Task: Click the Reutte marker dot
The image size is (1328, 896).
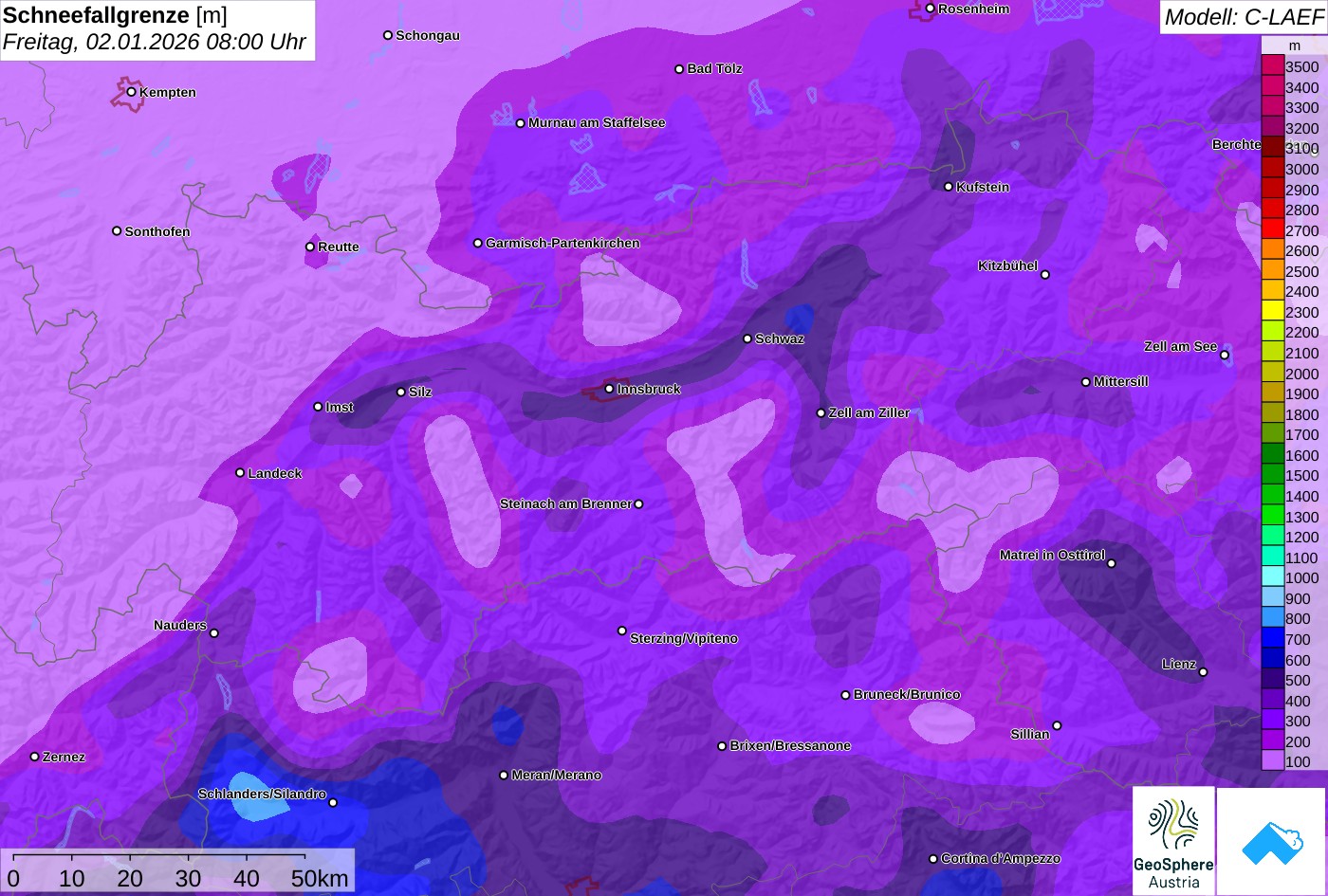Action: click(309, 247)
